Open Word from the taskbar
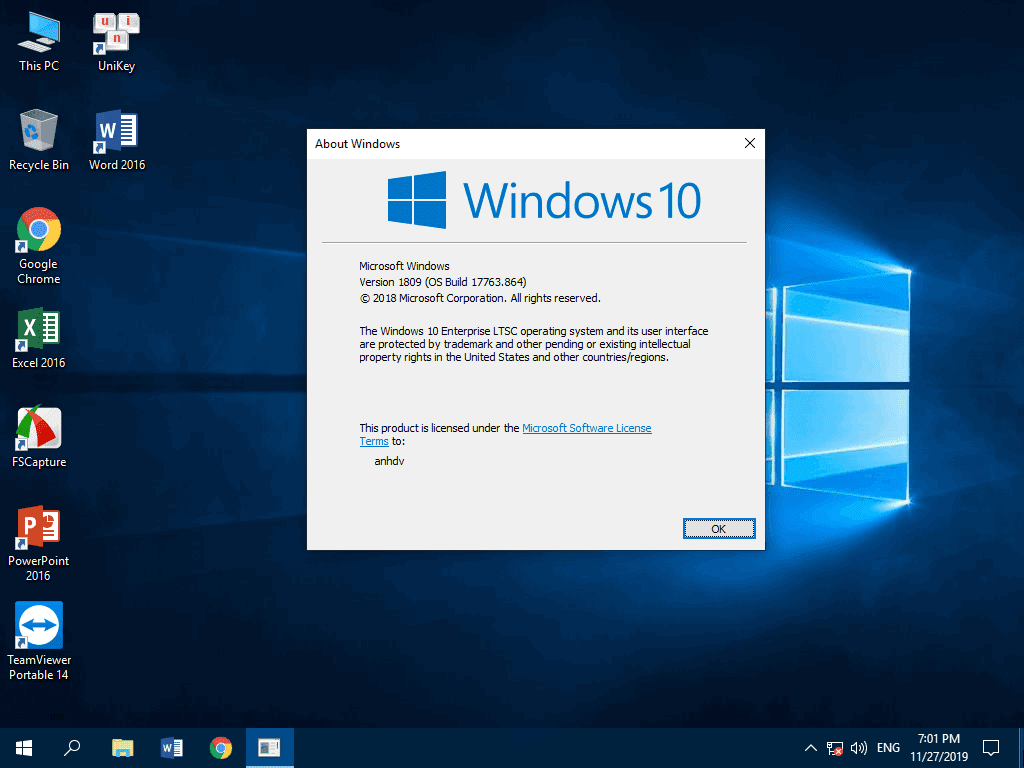 coord(172,748)
